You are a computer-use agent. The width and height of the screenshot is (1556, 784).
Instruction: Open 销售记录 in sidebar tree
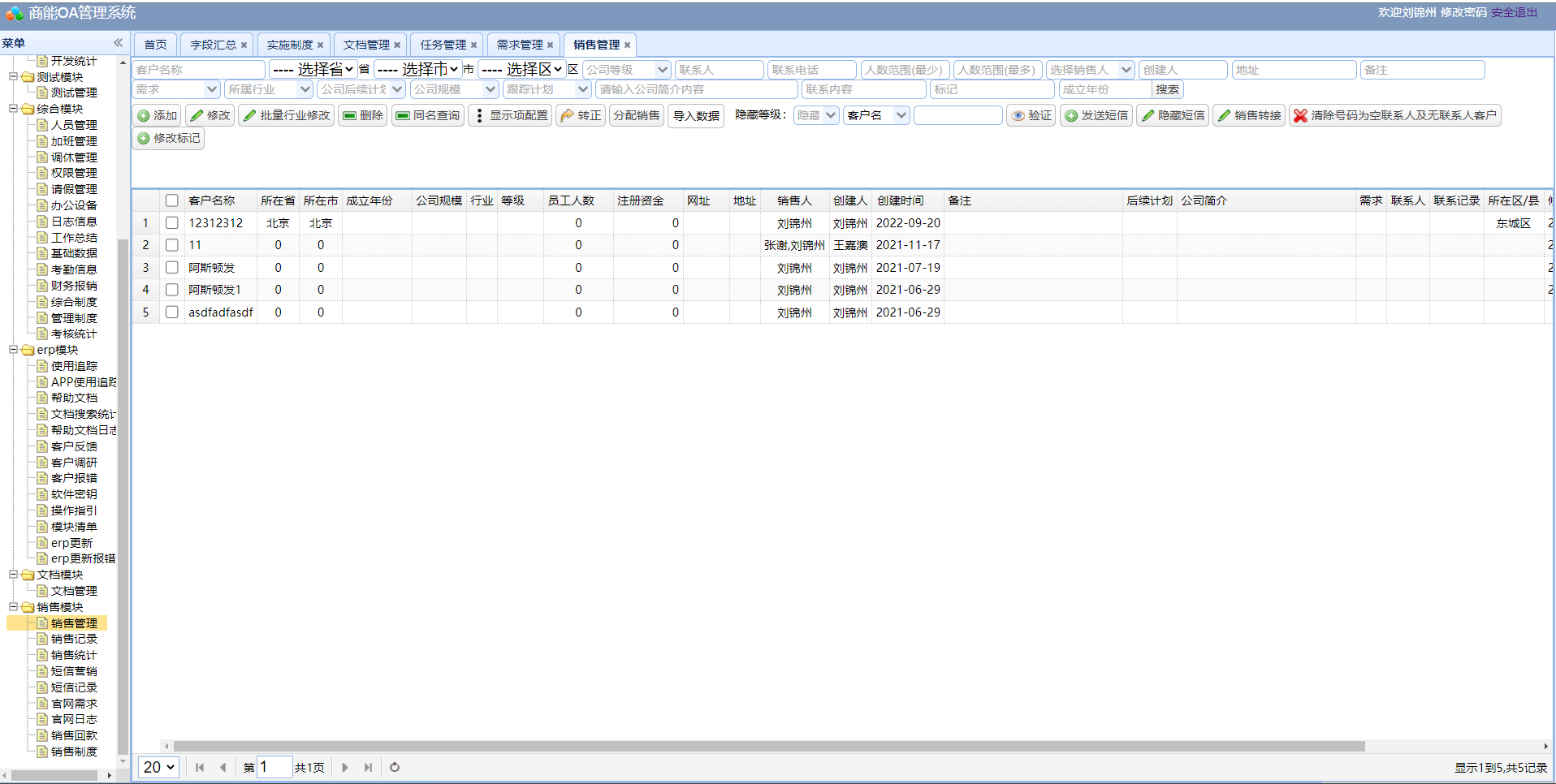(74, 639)
